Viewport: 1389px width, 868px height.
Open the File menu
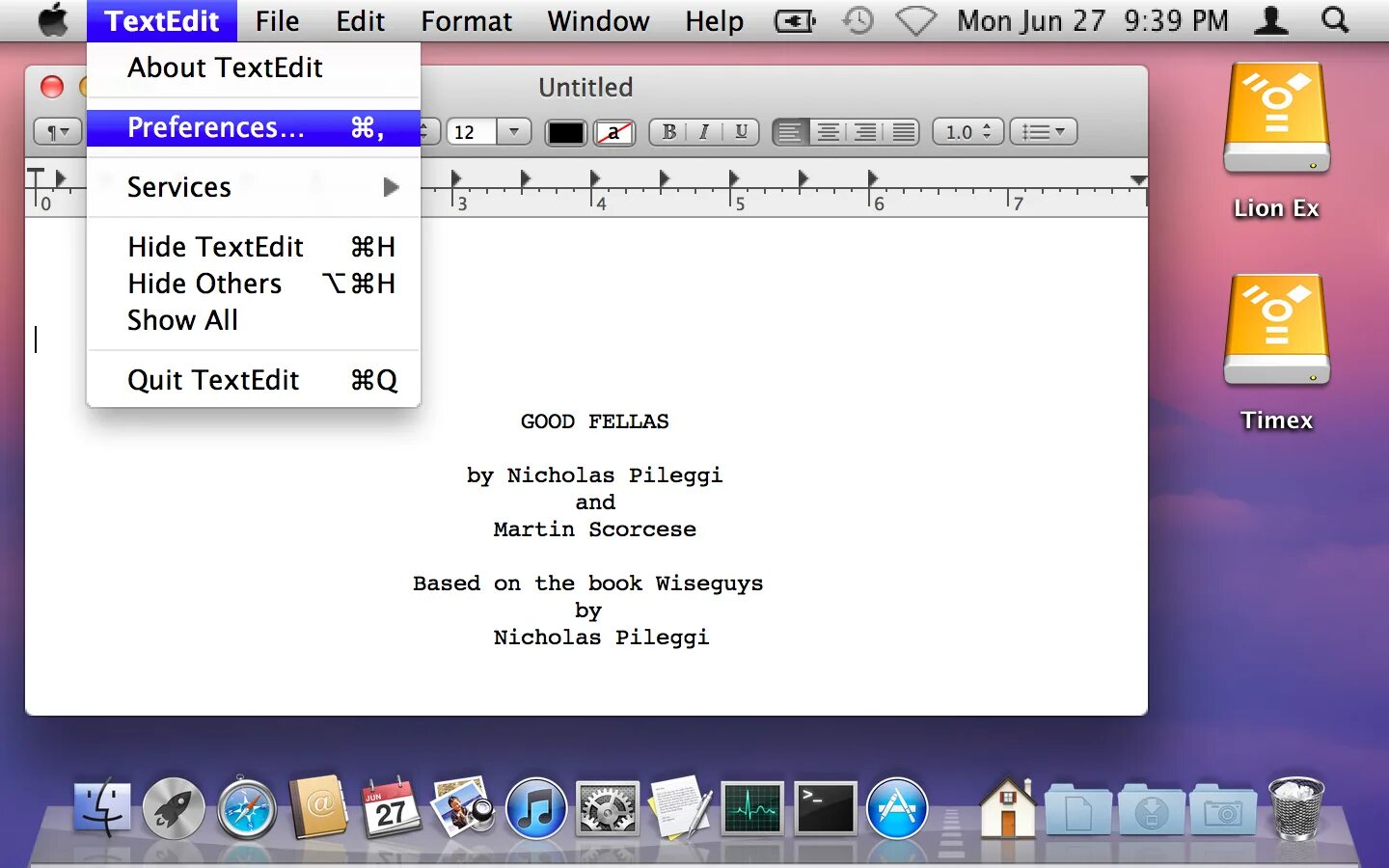(277, 20)
